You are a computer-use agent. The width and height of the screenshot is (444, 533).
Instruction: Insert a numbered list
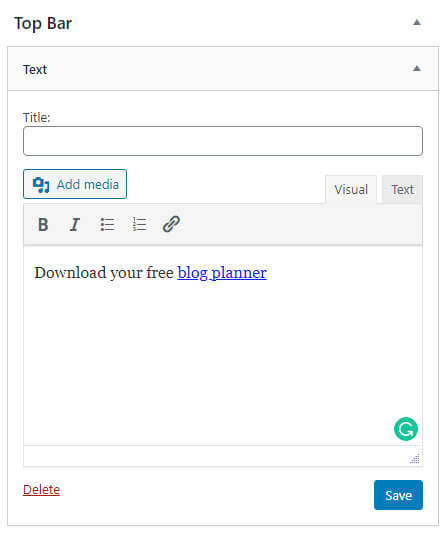click(139, 225)
